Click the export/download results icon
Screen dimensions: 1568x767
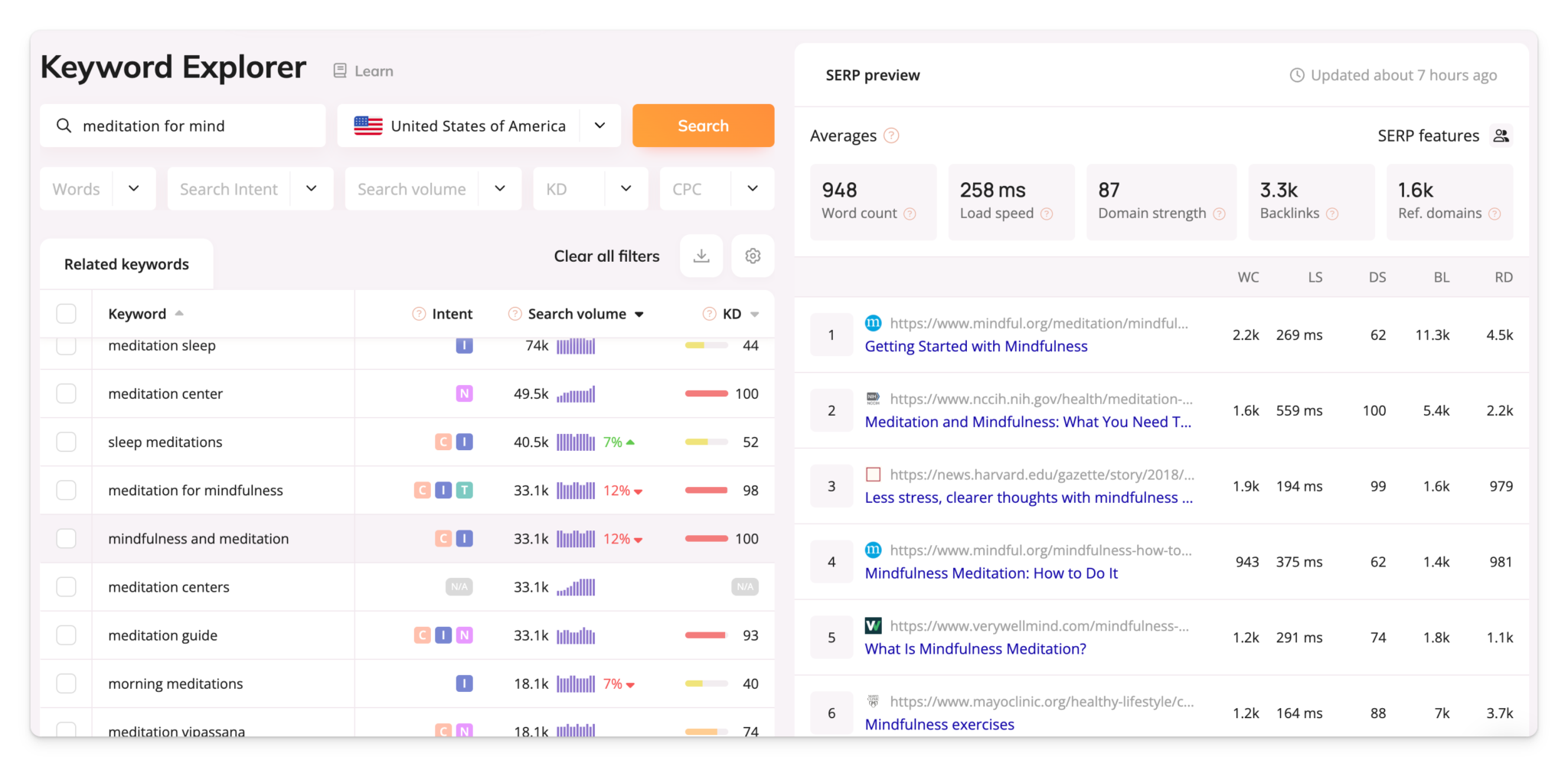701,256
